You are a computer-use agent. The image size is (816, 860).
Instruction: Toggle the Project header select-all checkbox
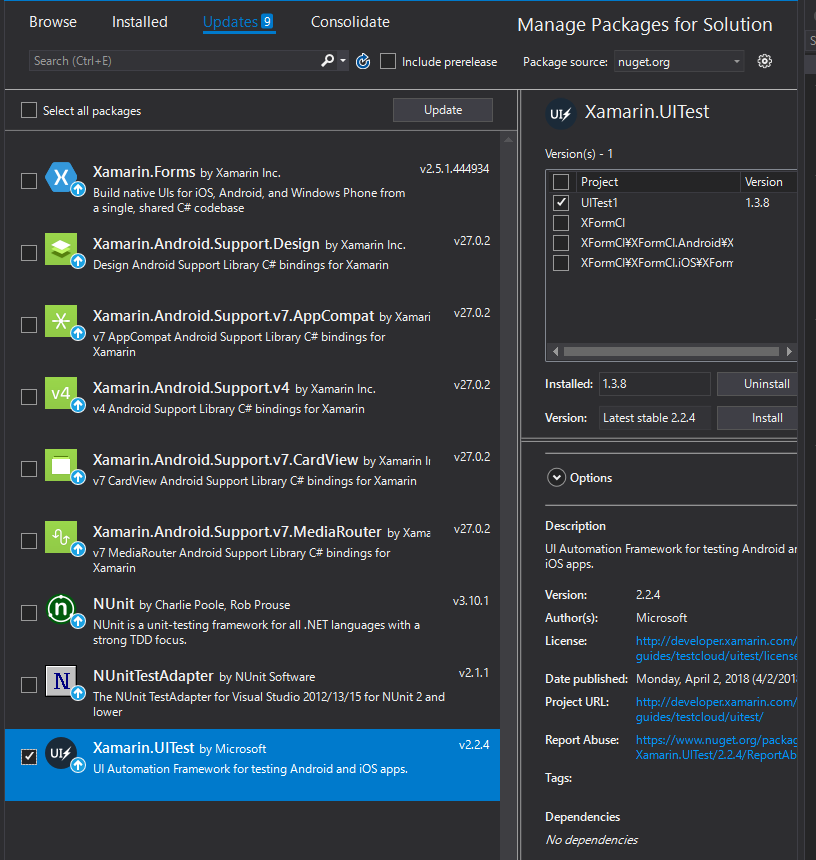[560, 182]
